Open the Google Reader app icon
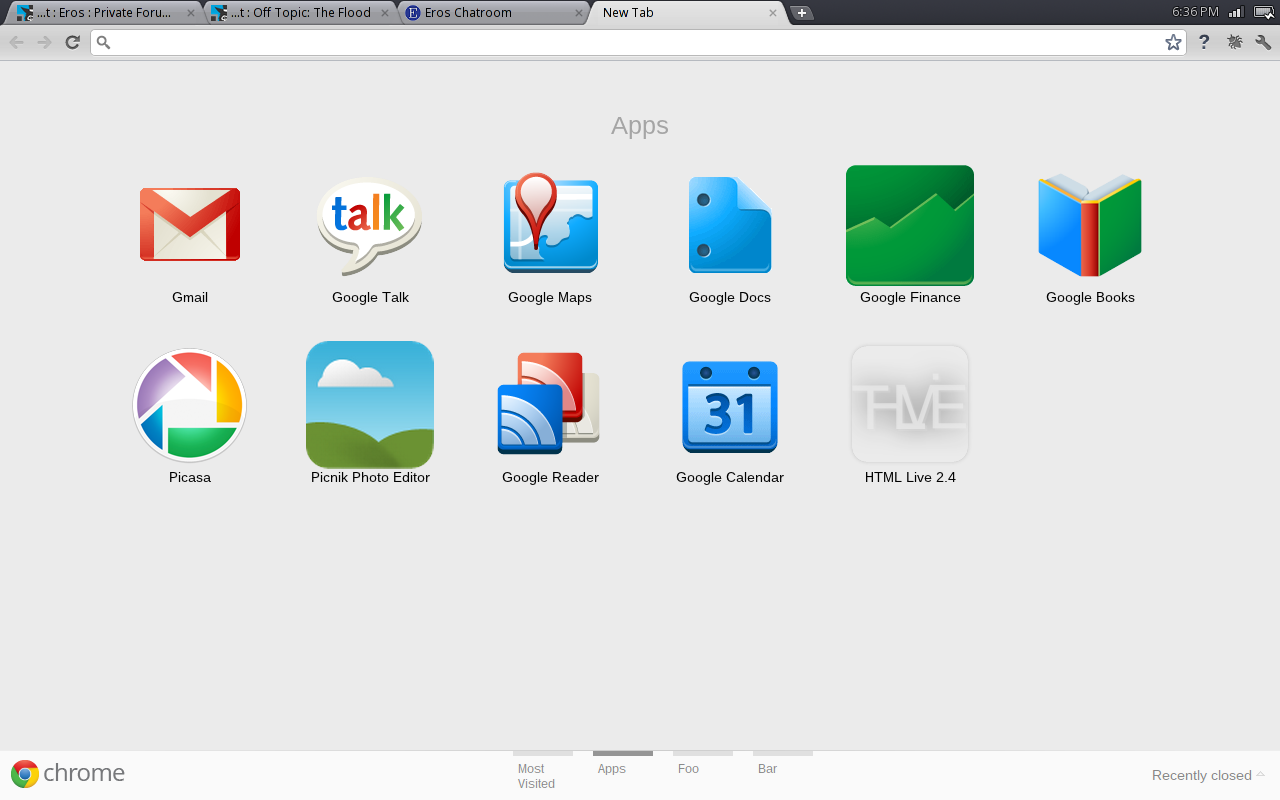The image size is (1280, 800). click(549, 403)
